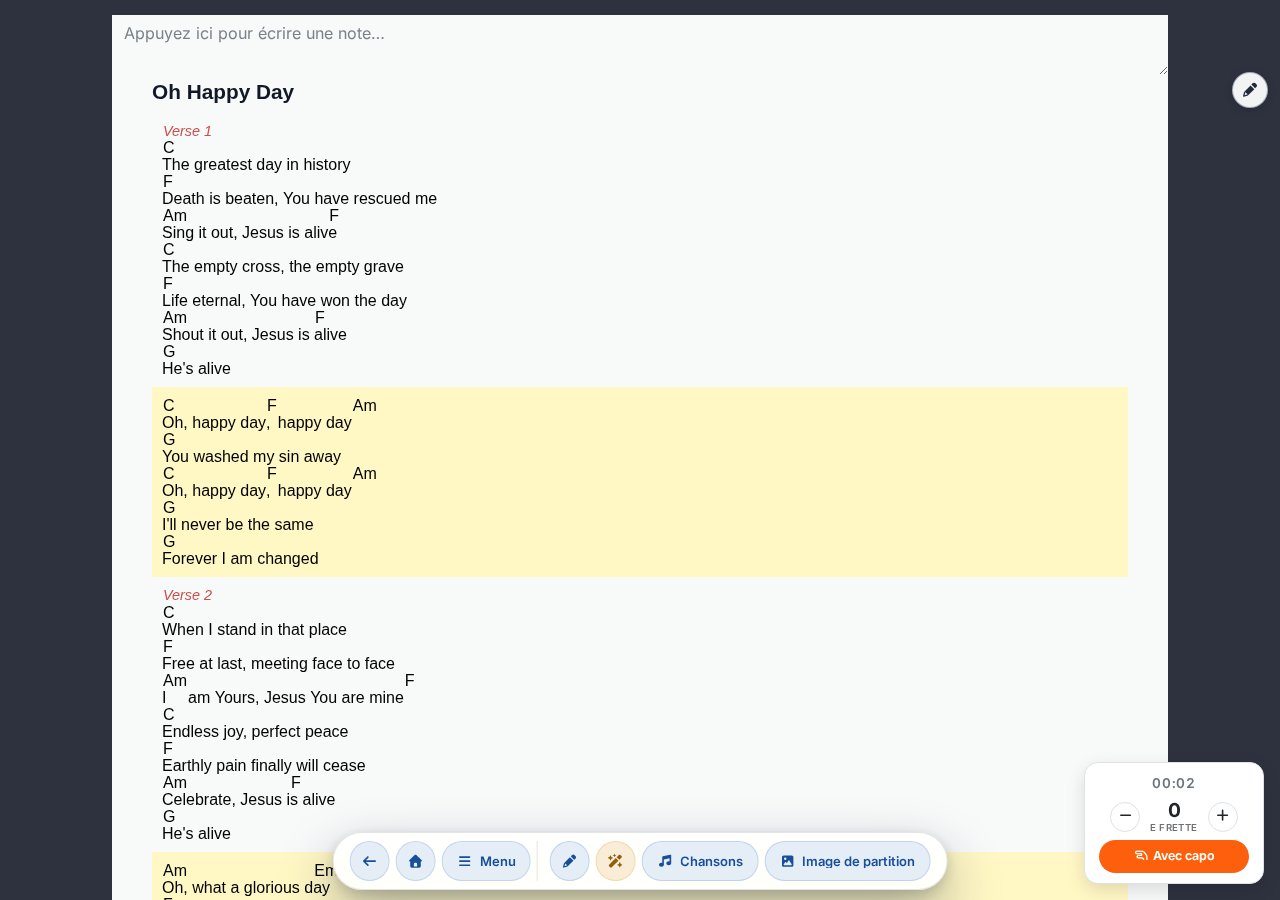Click the note field 'Appuyez ici pour écrire une note'
Viewport: 1280px width, 900px height.
tap(639, 45)
